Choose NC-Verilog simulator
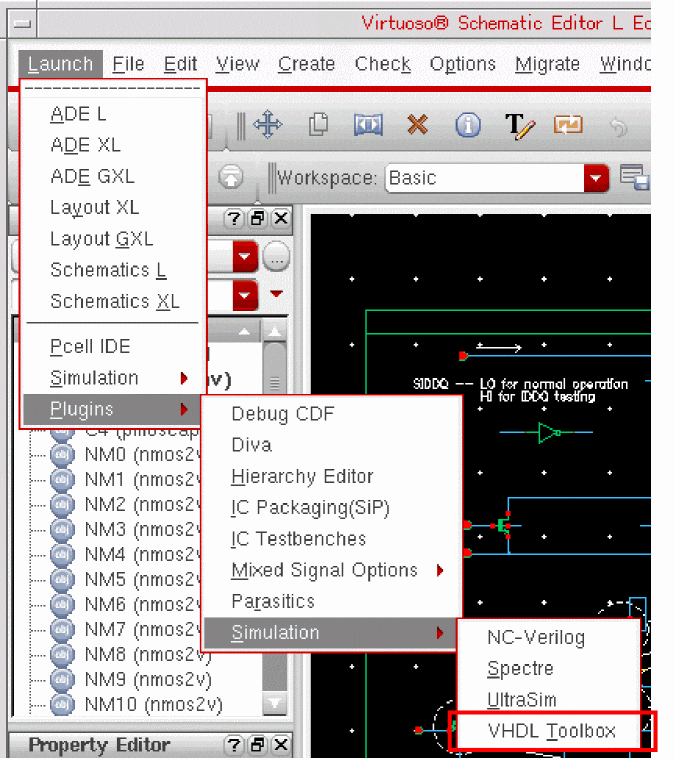Image resolution: width=675 pixels, height=761 pixels. click(548, 638)
